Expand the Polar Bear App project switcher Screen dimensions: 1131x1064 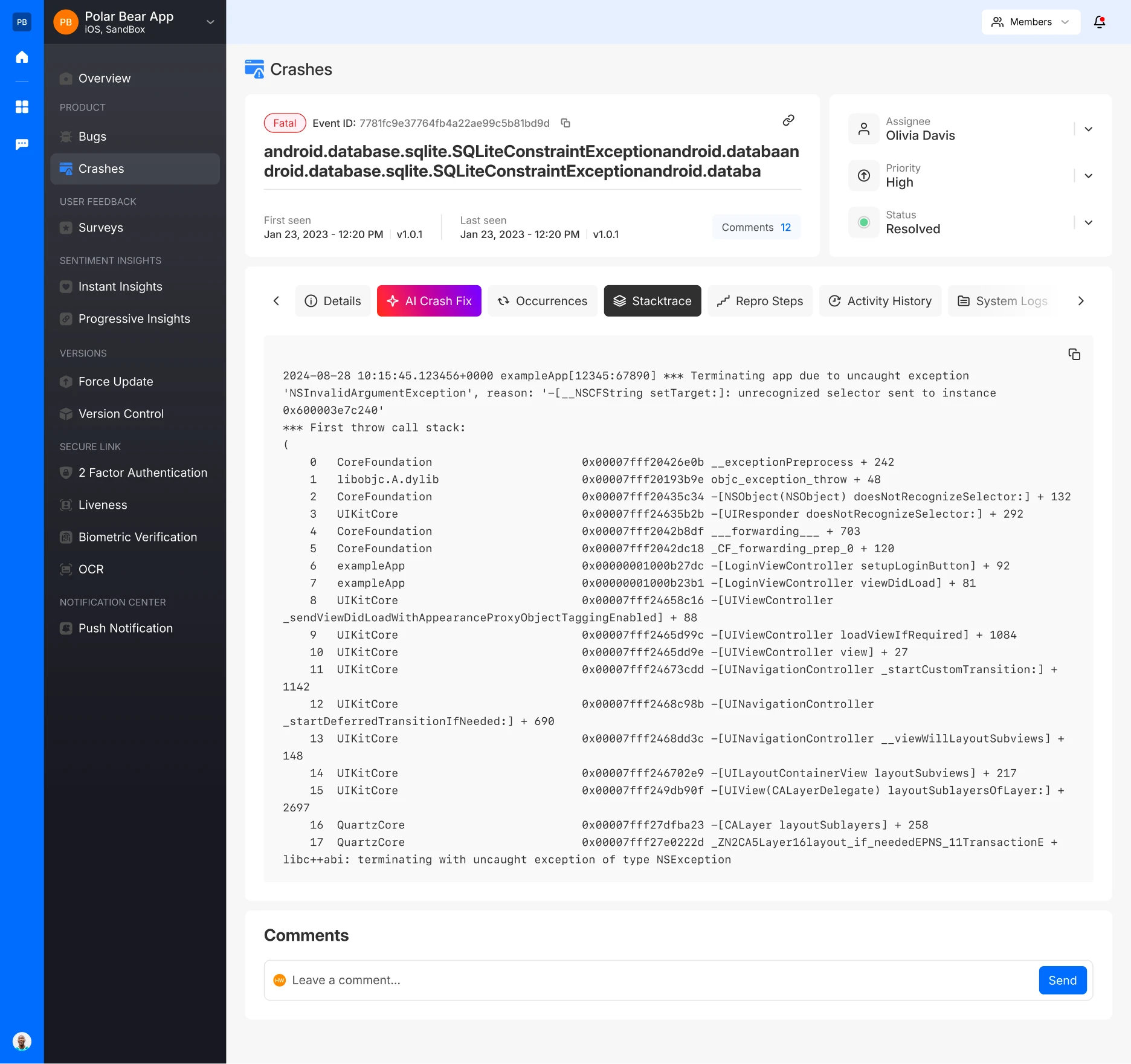(210, 22)
